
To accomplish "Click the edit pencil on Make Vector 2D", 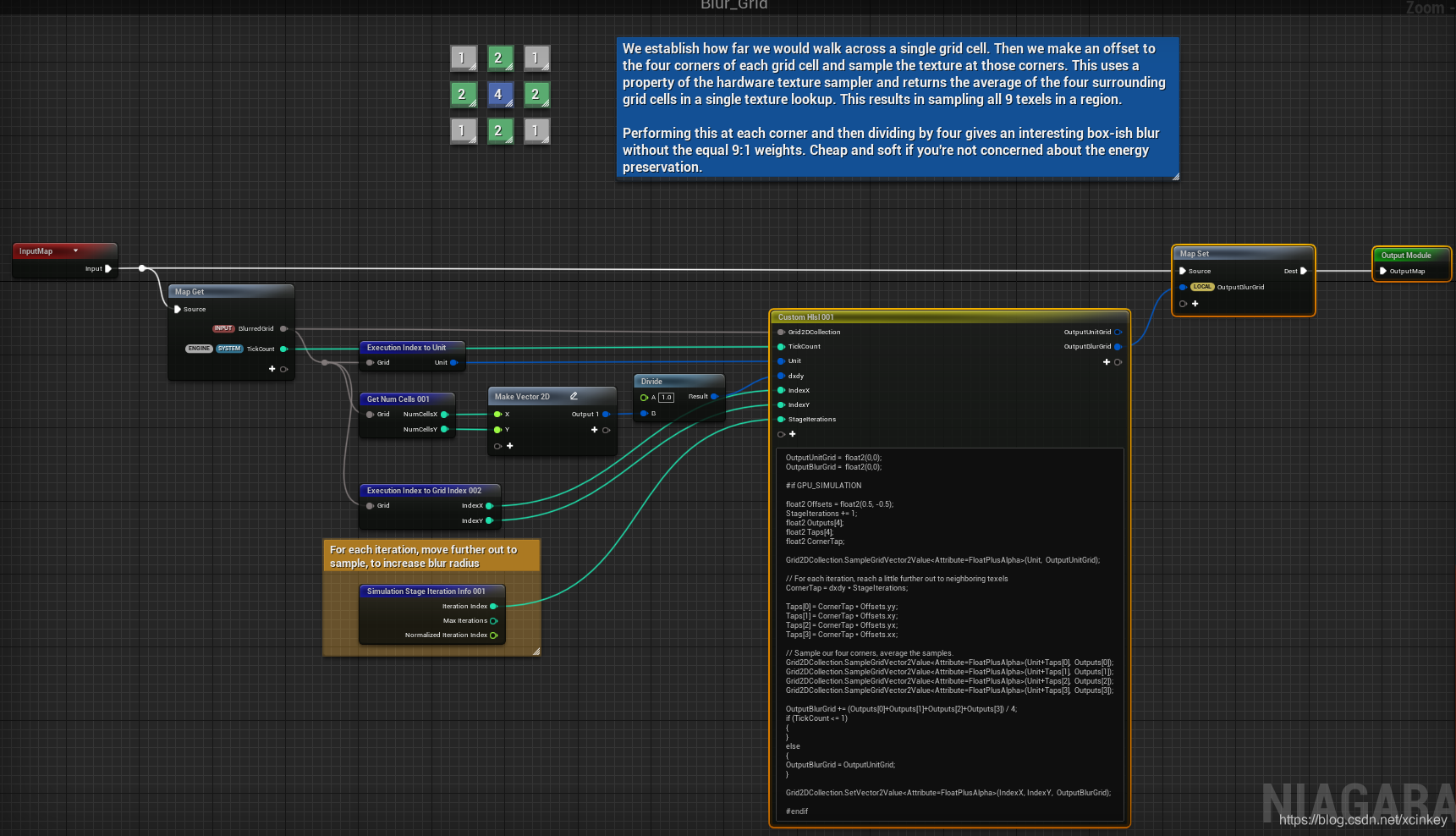I will pos(574,396).
